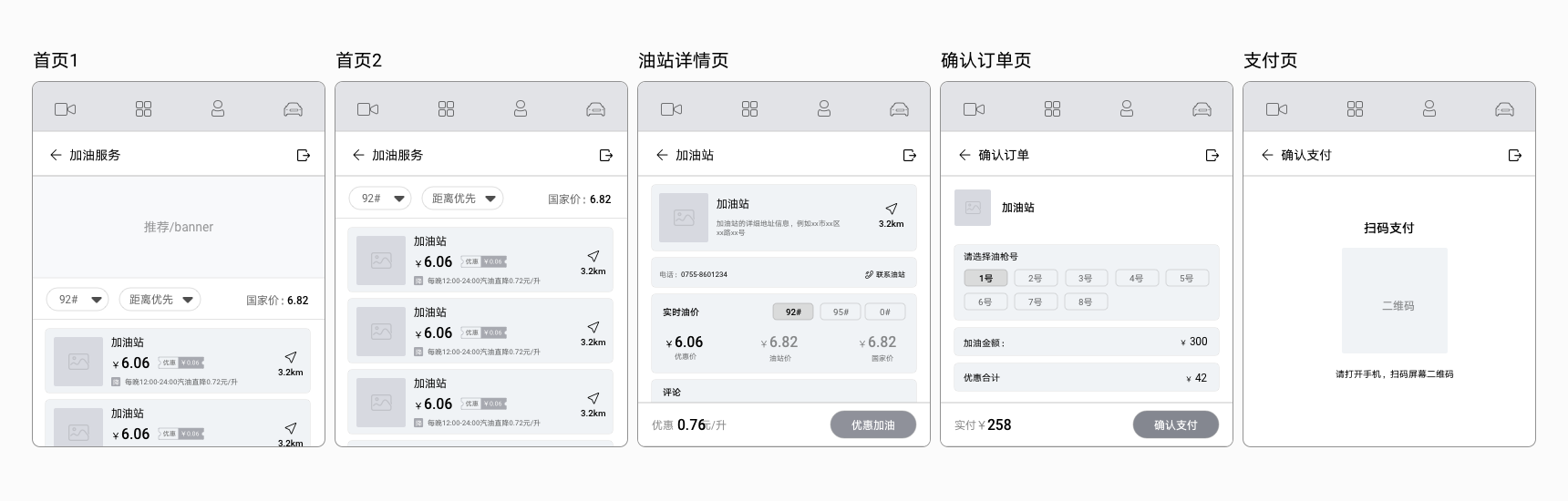Image resolution: width=1568 pixels, height=501 pixels.
Task: Choose fuel gun 7号
Action: pyautogui.click(x=1036, y=302)
